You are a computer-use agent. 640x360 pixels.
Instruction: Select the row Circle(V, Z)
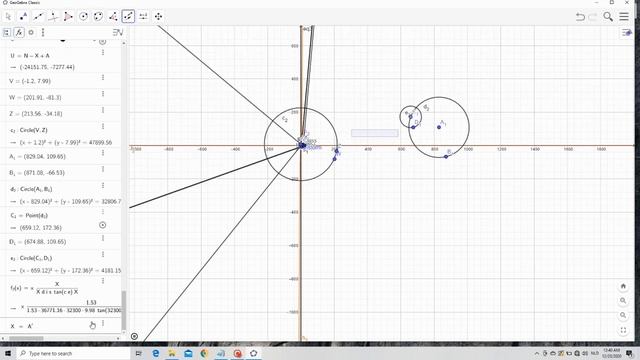point(60,136)
